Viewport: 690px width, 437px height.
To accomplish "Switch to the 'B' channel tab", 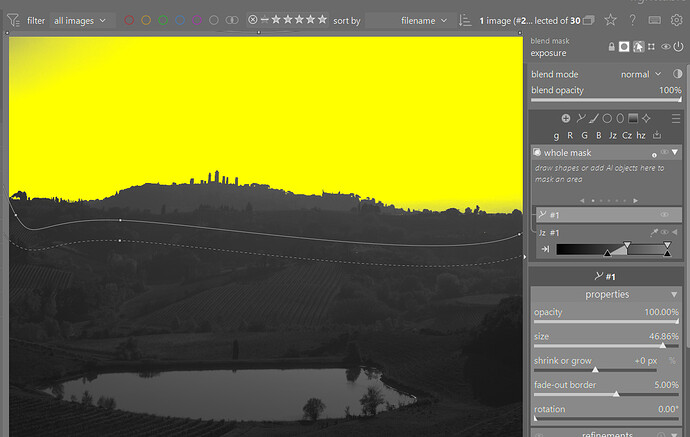I will 598,136.
